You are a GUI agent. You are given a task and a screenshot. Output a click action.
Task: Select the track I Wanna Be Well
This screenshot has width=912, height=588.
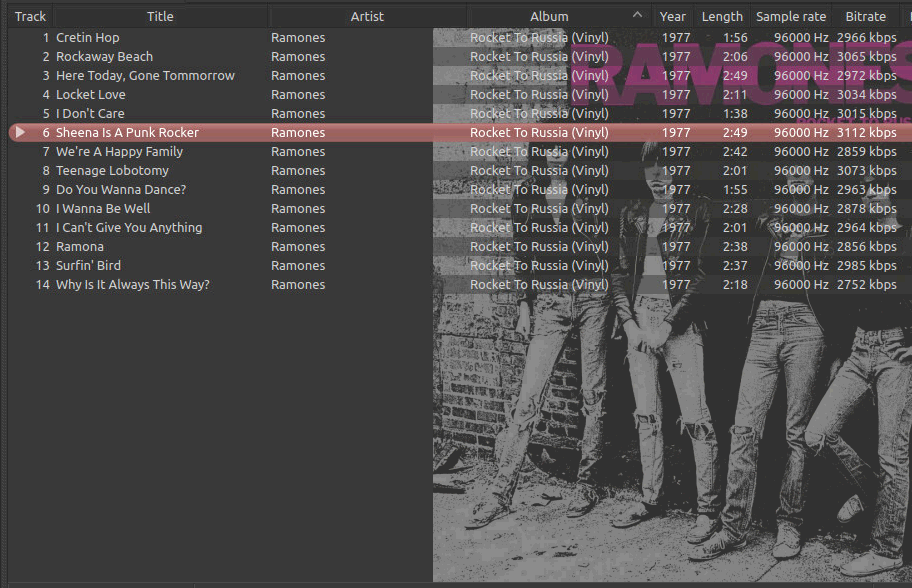pyautogui.click(x=103, y=209)
